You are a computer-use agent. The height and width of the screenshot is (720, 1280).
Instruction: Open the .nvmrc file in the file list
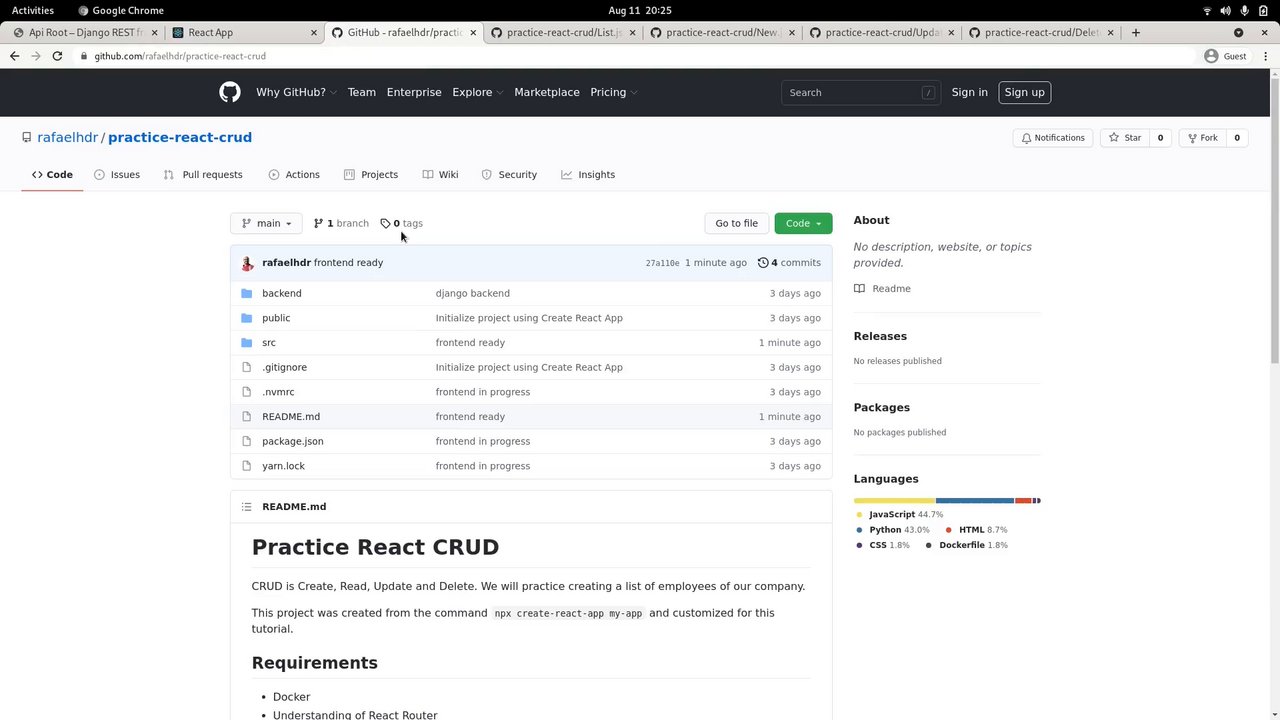coord(278,392)
